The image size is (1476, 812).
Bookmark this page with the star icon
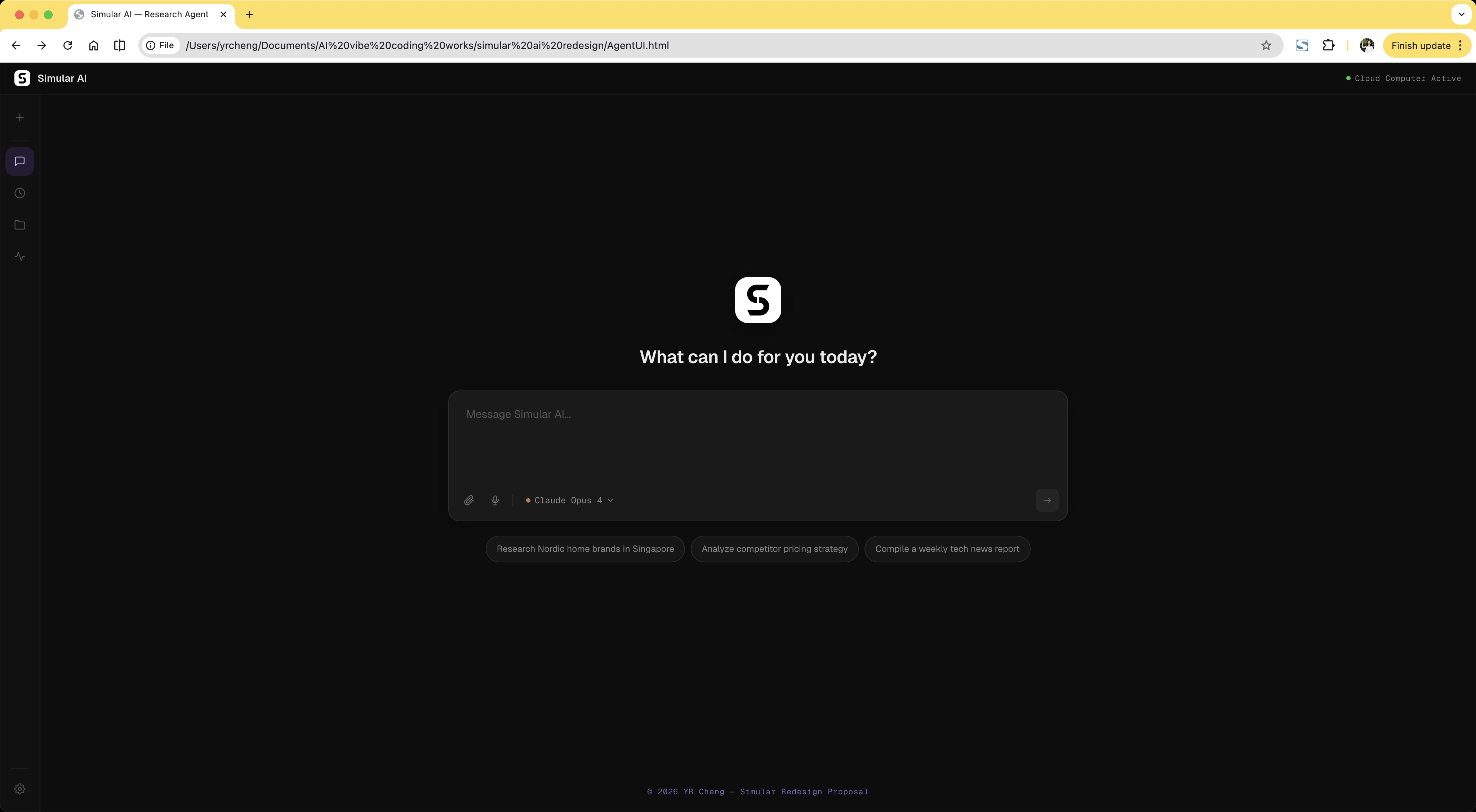point(1266,45)
